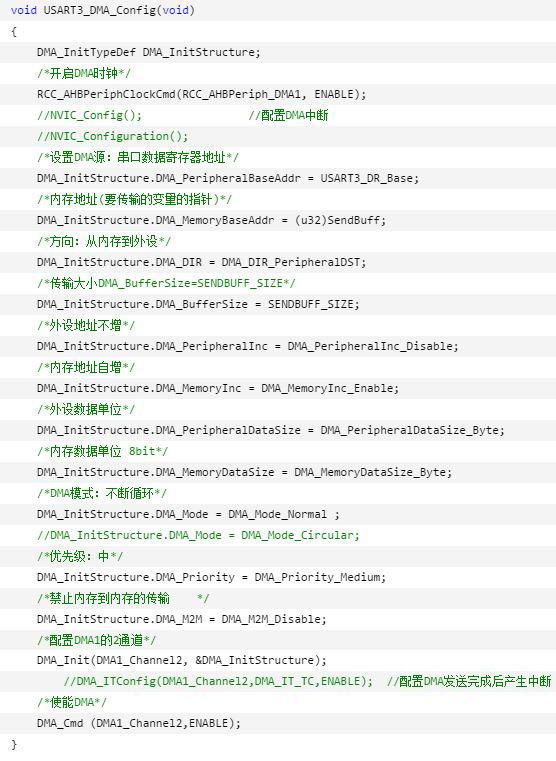
Task: Click the comment 禁止内存到内存的传输
Action: [x=123, y=598]
